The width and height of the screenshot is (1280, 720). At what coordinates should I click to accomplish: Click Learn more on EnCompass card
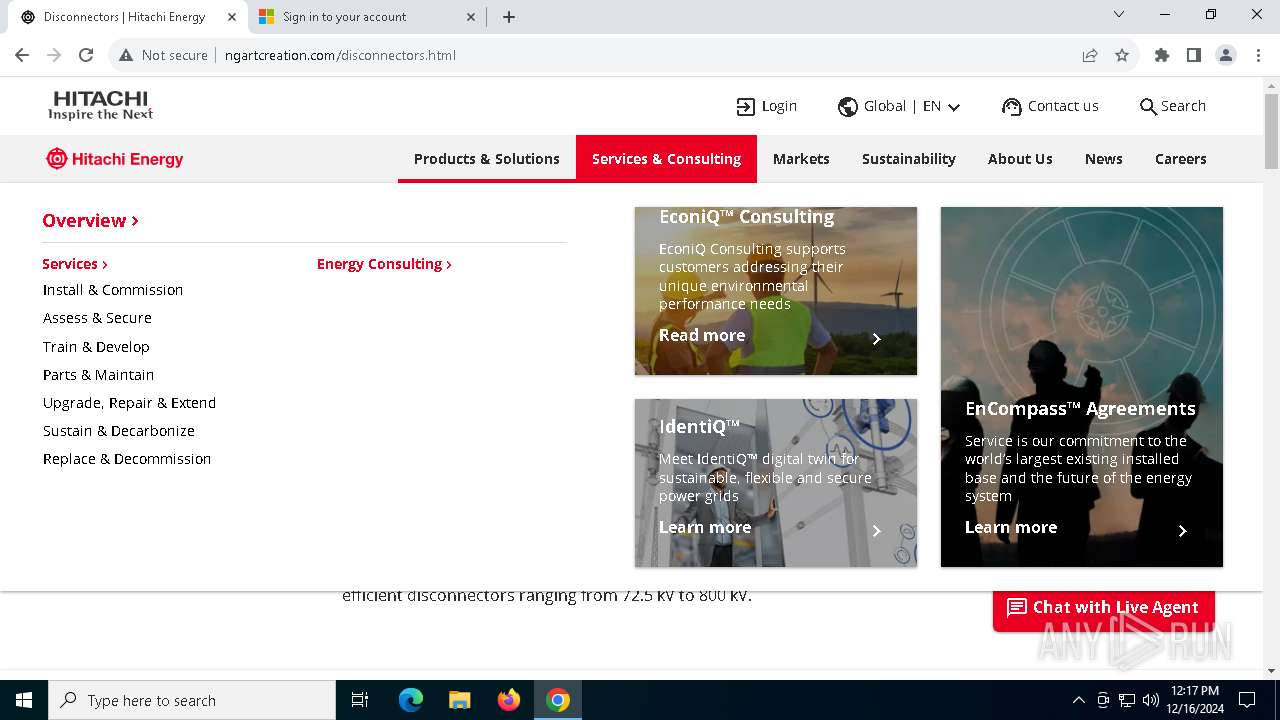(1011, 527)
